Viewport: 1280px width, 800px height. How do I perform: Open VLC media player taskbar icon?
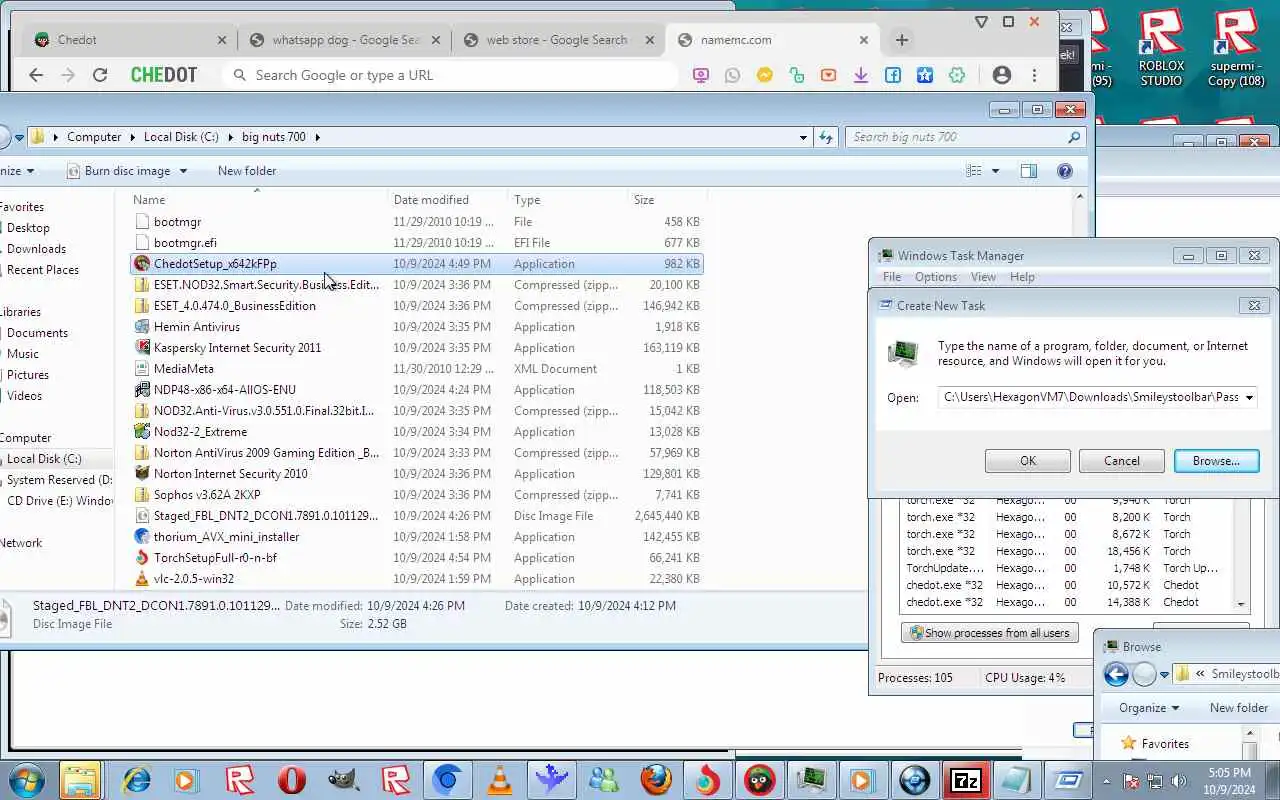(499, 780)
